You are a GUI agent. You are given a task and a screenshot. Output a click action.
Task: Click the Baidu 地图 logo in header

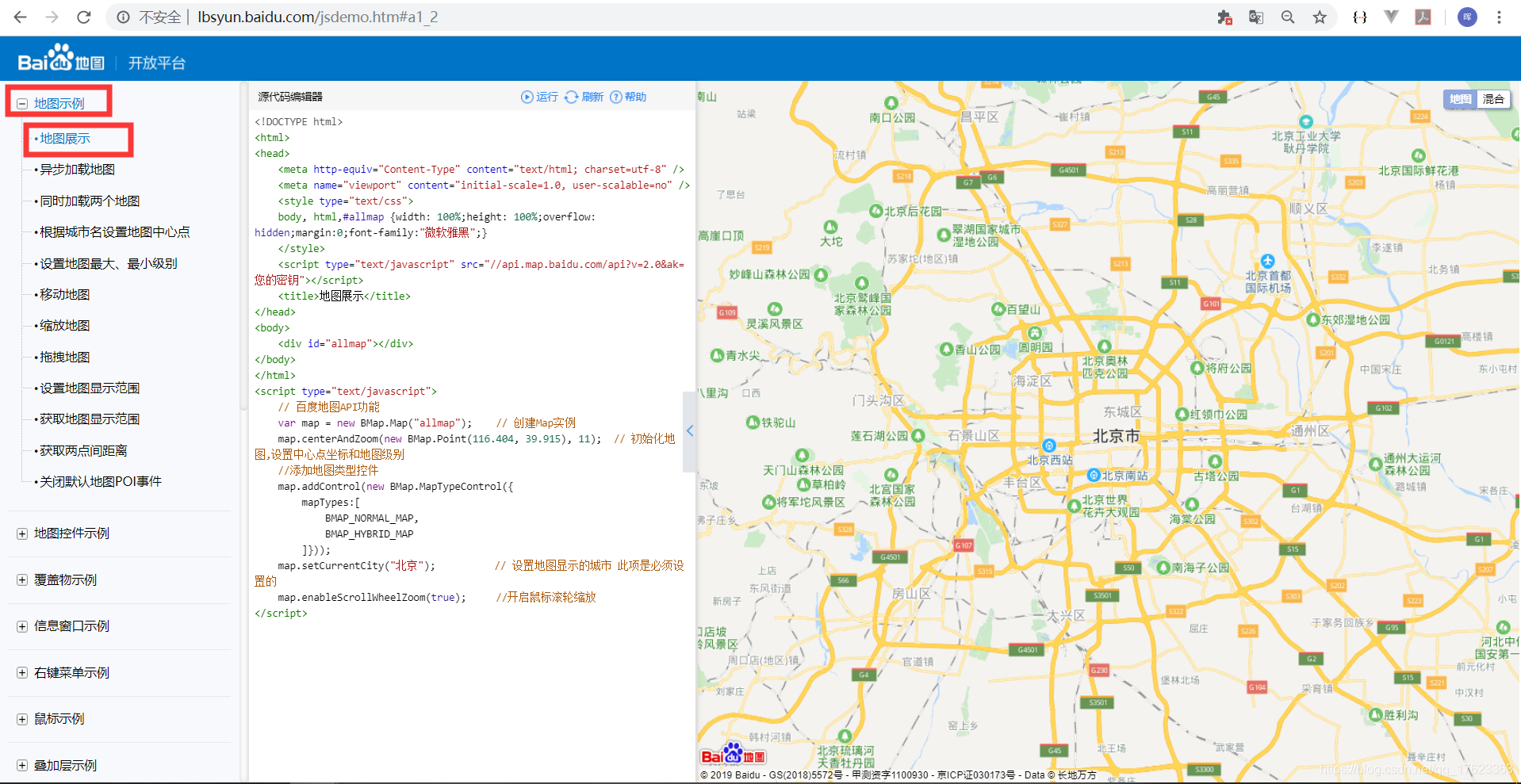(x=61, y=58)
